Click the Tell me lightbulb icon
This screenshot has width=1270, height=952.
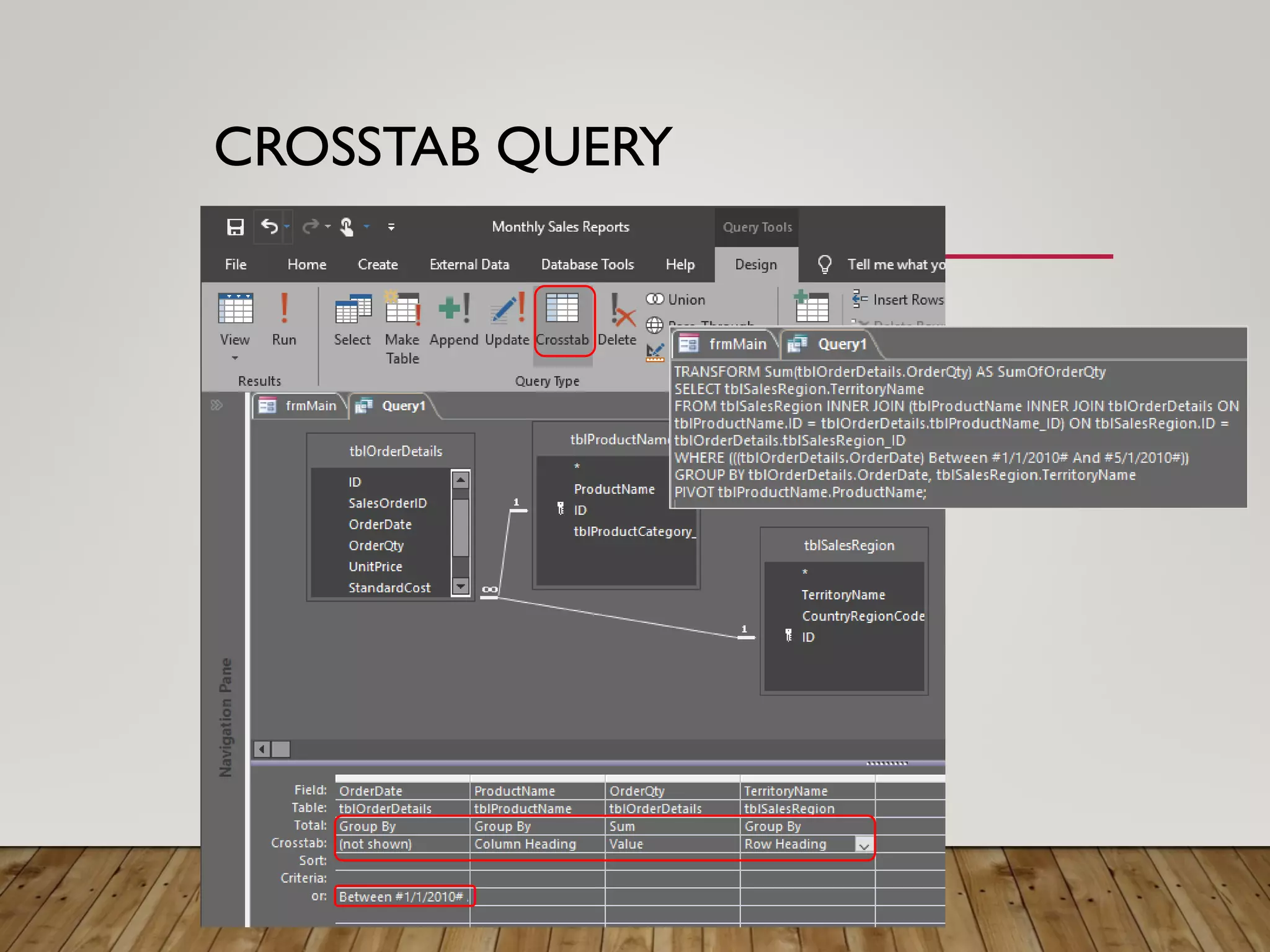coord(825,265)
